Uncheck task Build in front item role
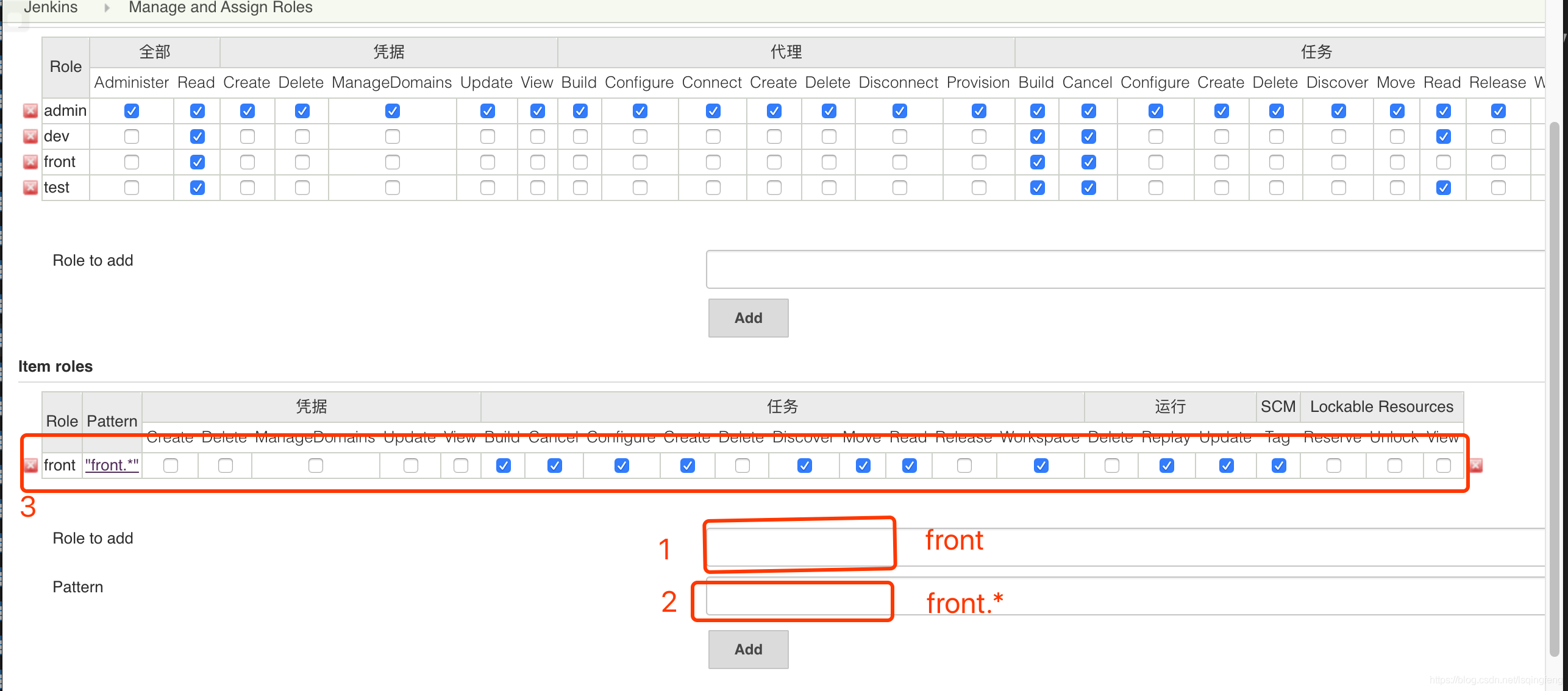 point(503,466)
